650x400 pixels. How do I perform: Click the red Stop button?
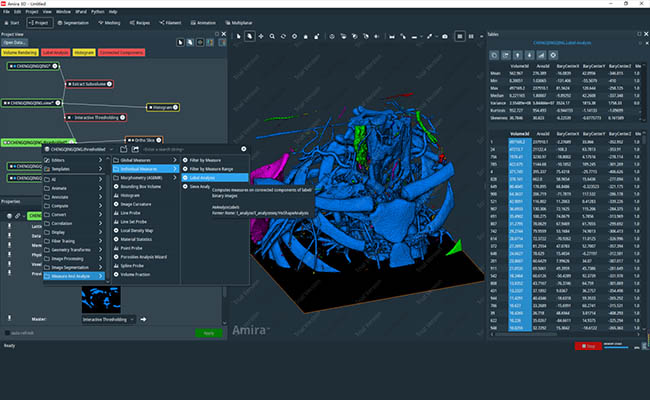[588, 346]
